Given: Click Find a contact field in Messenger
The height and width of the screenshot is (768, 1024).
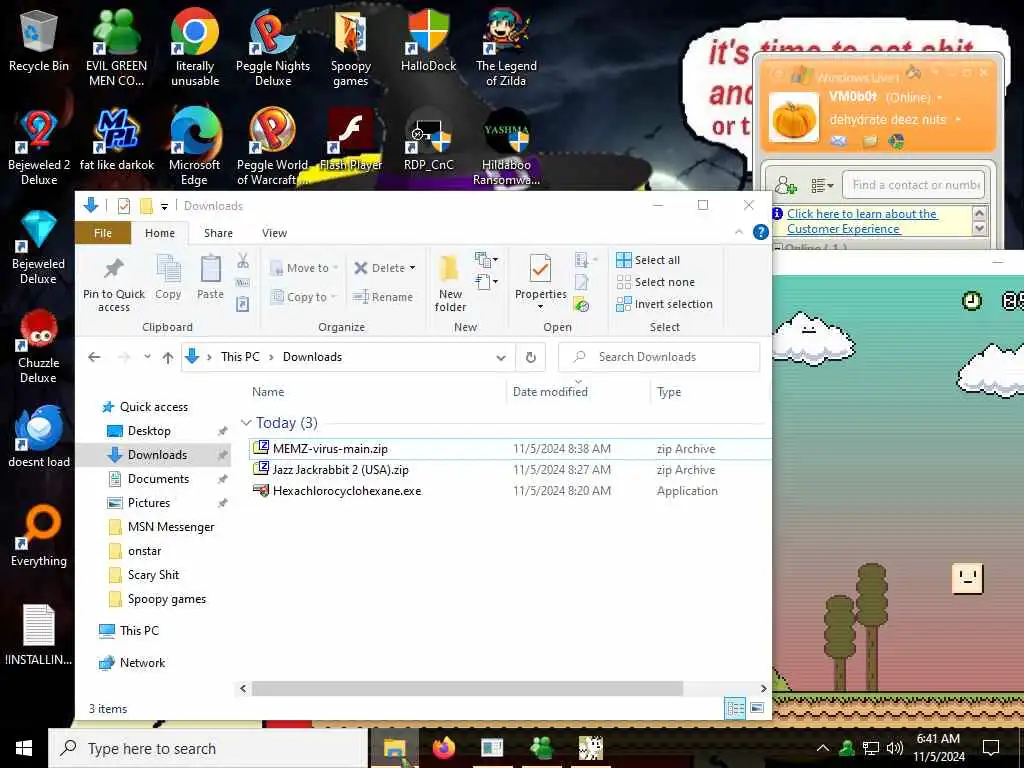Looking at the screenshot, I should pos(913,185).
